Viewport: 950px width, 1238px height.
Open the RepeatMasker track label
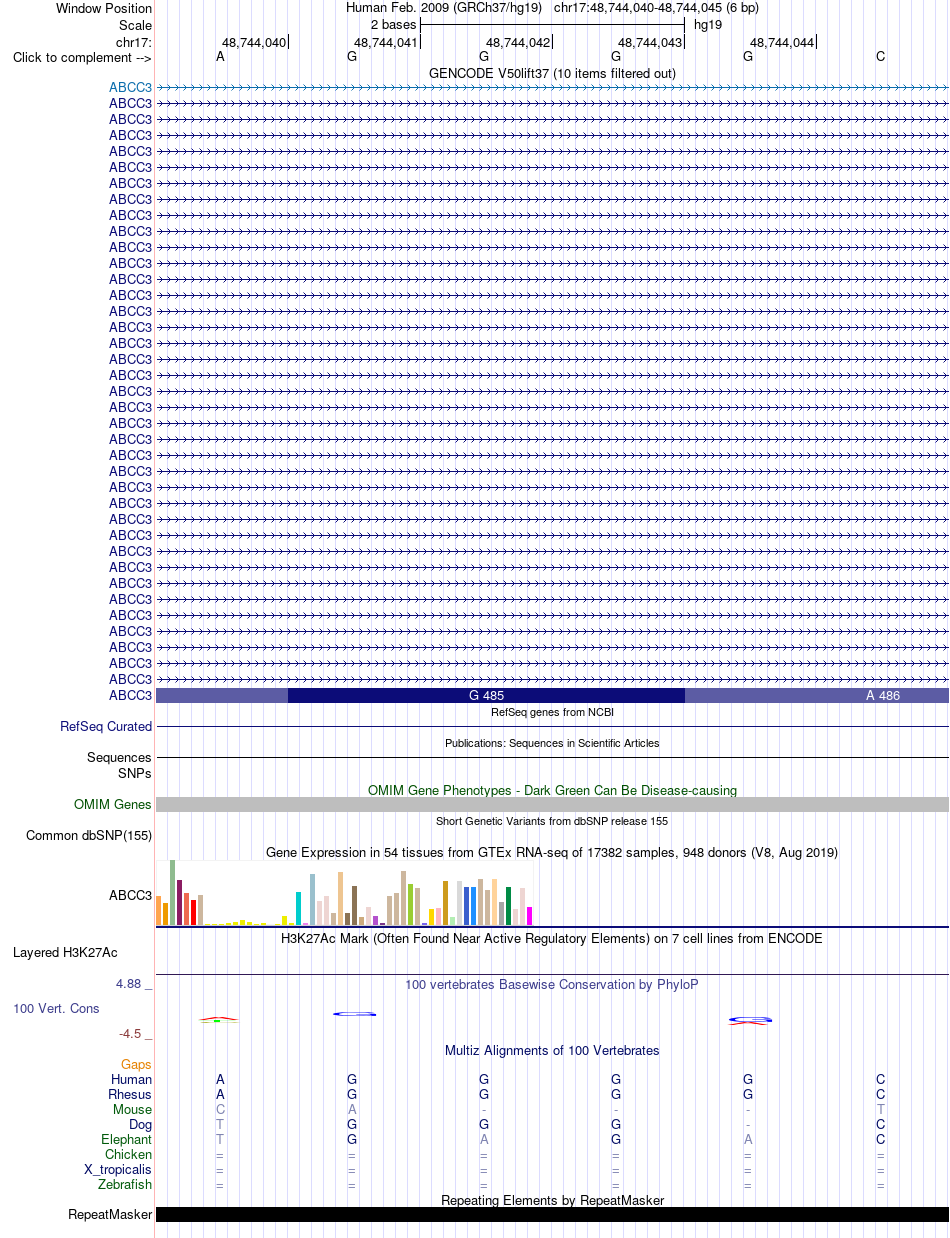point(110,1215)
